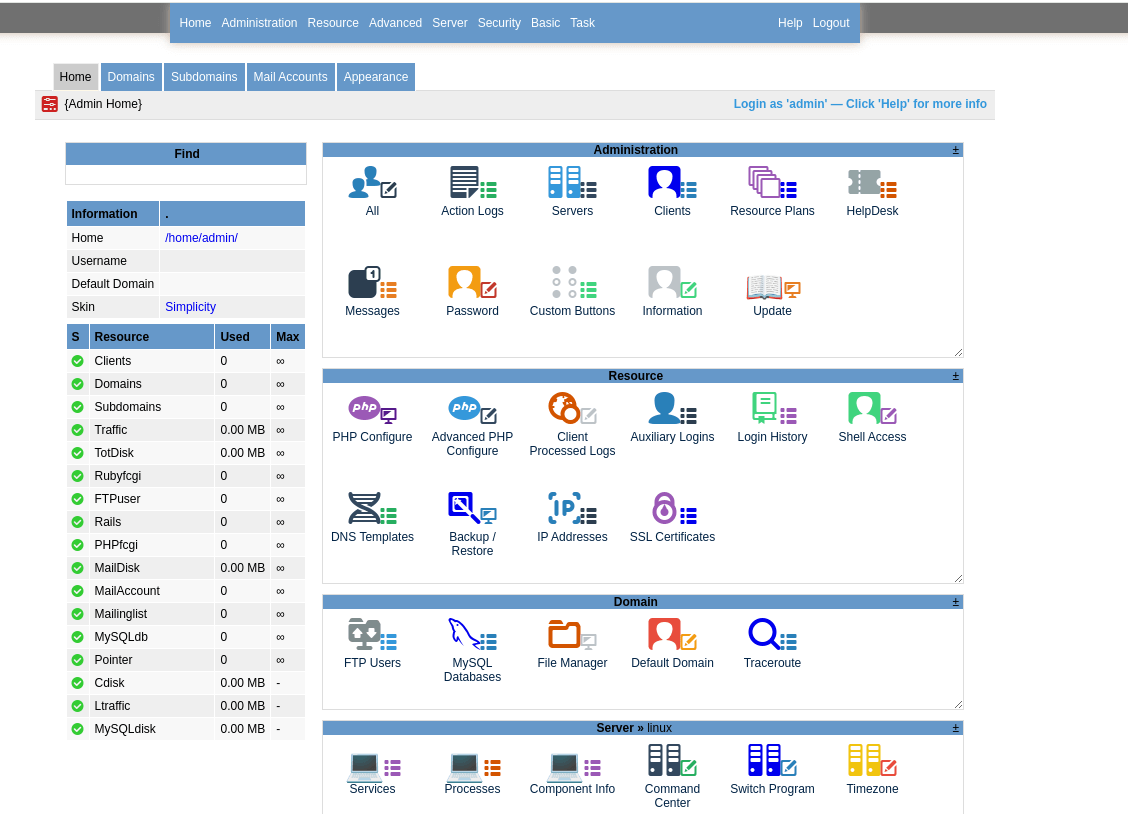Open the DNS Templates icon
This screenshot has height=814, width=1128.
point(372,510)
